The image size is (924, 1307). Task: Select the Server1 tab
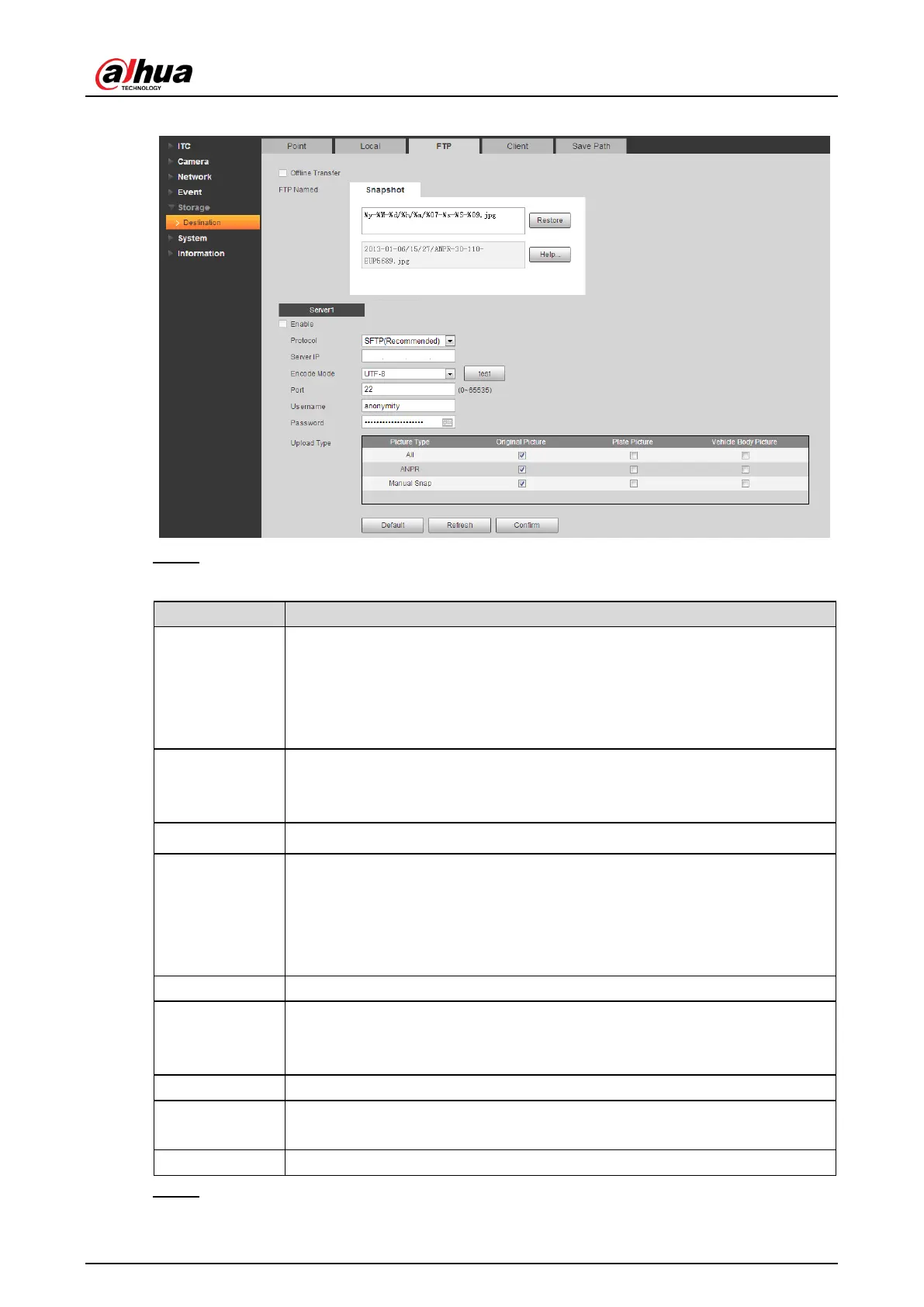click(321, 310)
